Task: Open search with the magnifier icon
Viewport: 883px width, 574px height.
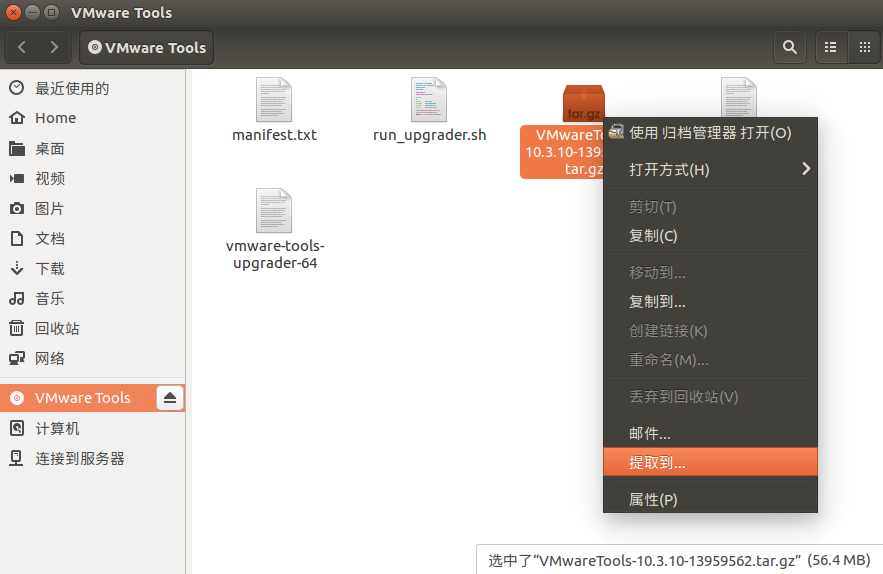Action: tap(790, 47)
